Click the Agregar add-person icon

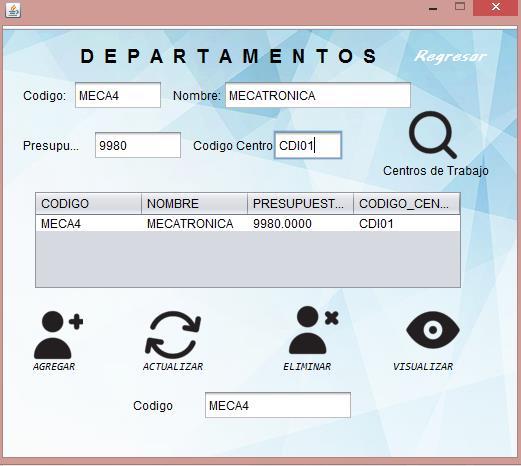(58, 335)
